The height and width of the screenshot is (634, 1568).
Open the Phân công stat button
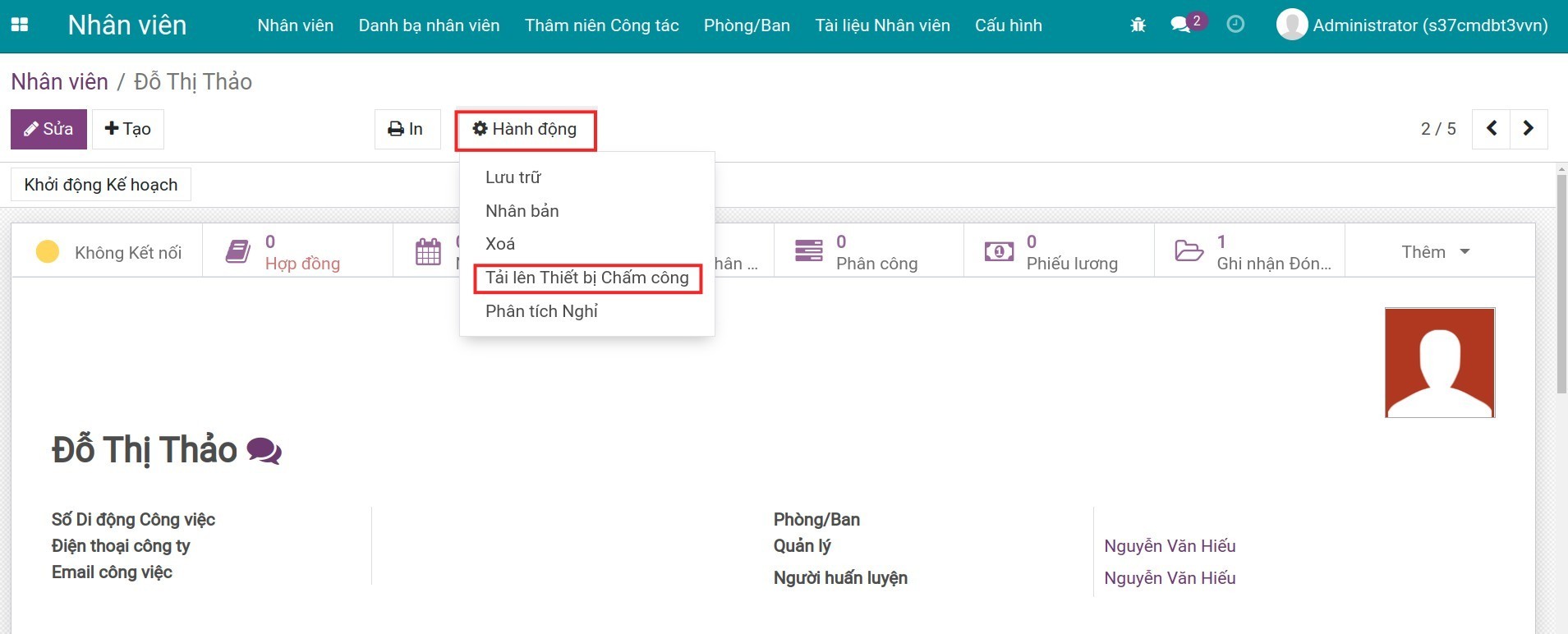pyautogui.click(x=868, y=251)
